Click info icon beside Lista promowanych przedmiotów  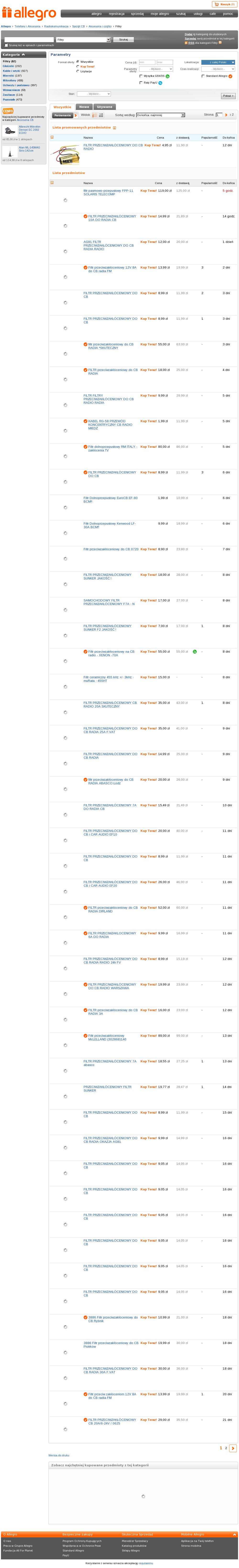(114, 128)
